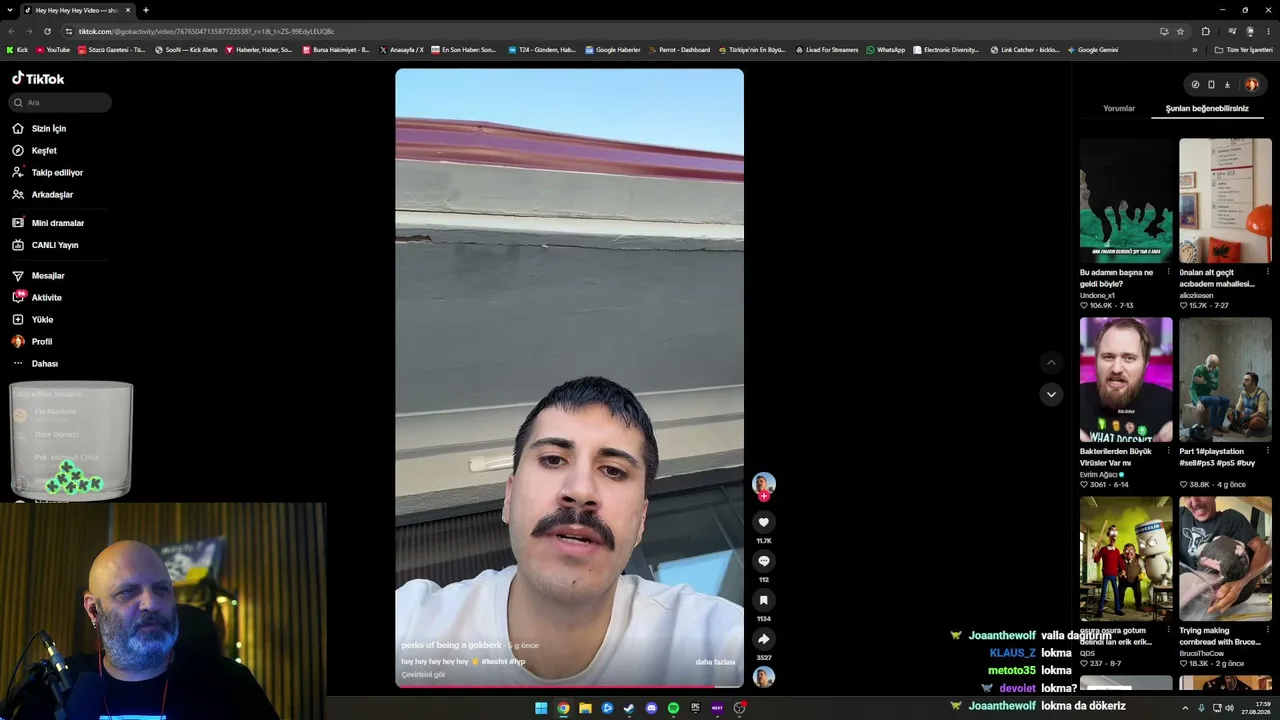1280x720 pixels.
Task: Follow the creator via the avatar plus badge
Action: (x=764, y=496)
